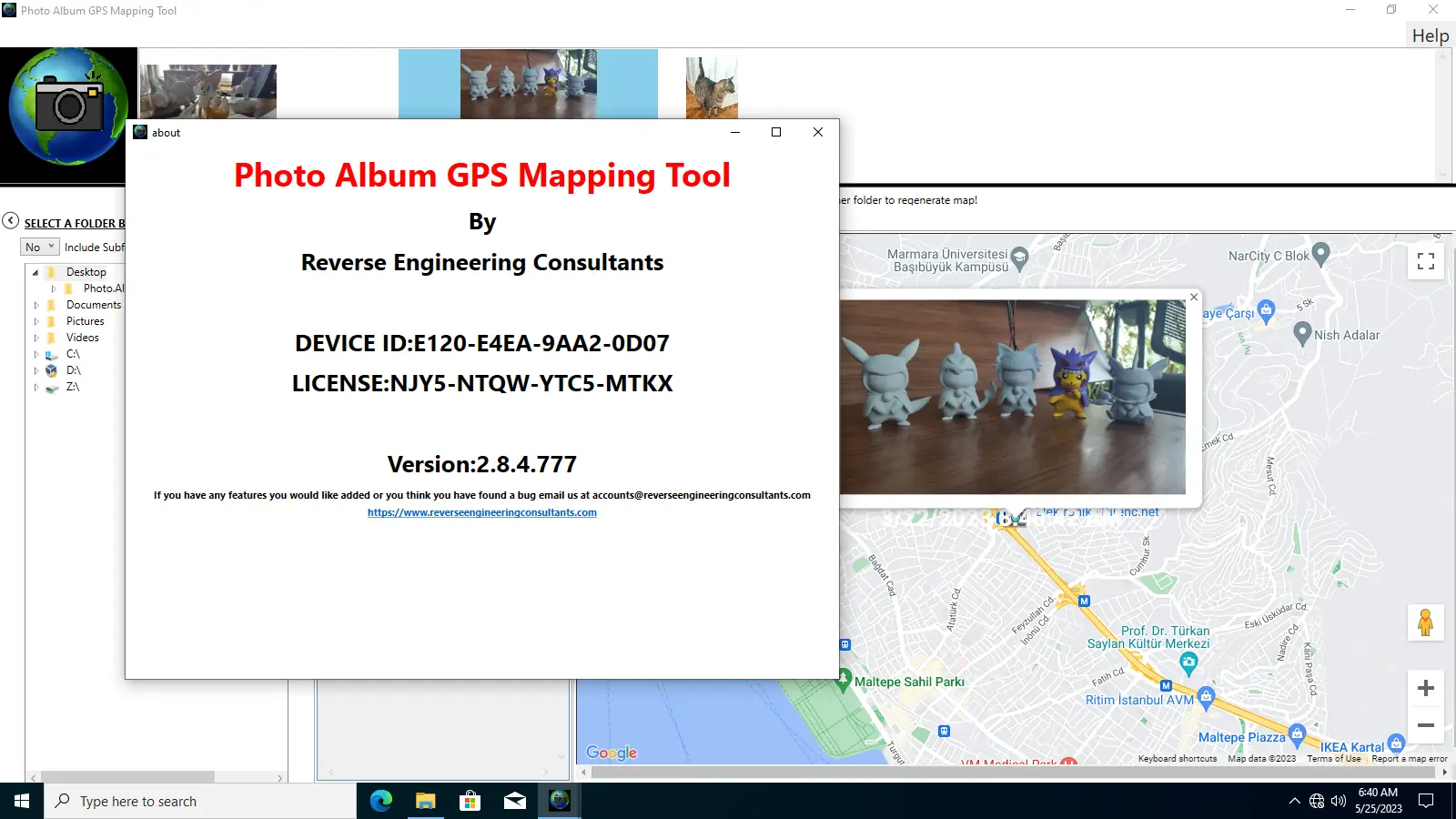Open the Include Subfolders No dropdown

pyautogui.click(x=40, y=247)
